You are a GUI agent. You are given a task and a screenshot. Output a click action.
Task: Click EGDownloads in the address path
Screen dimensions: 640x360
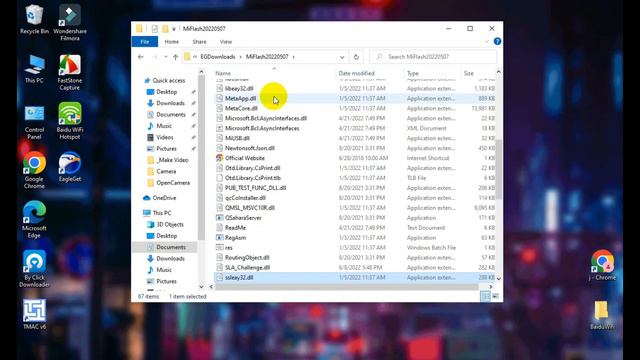coord(218,57)
